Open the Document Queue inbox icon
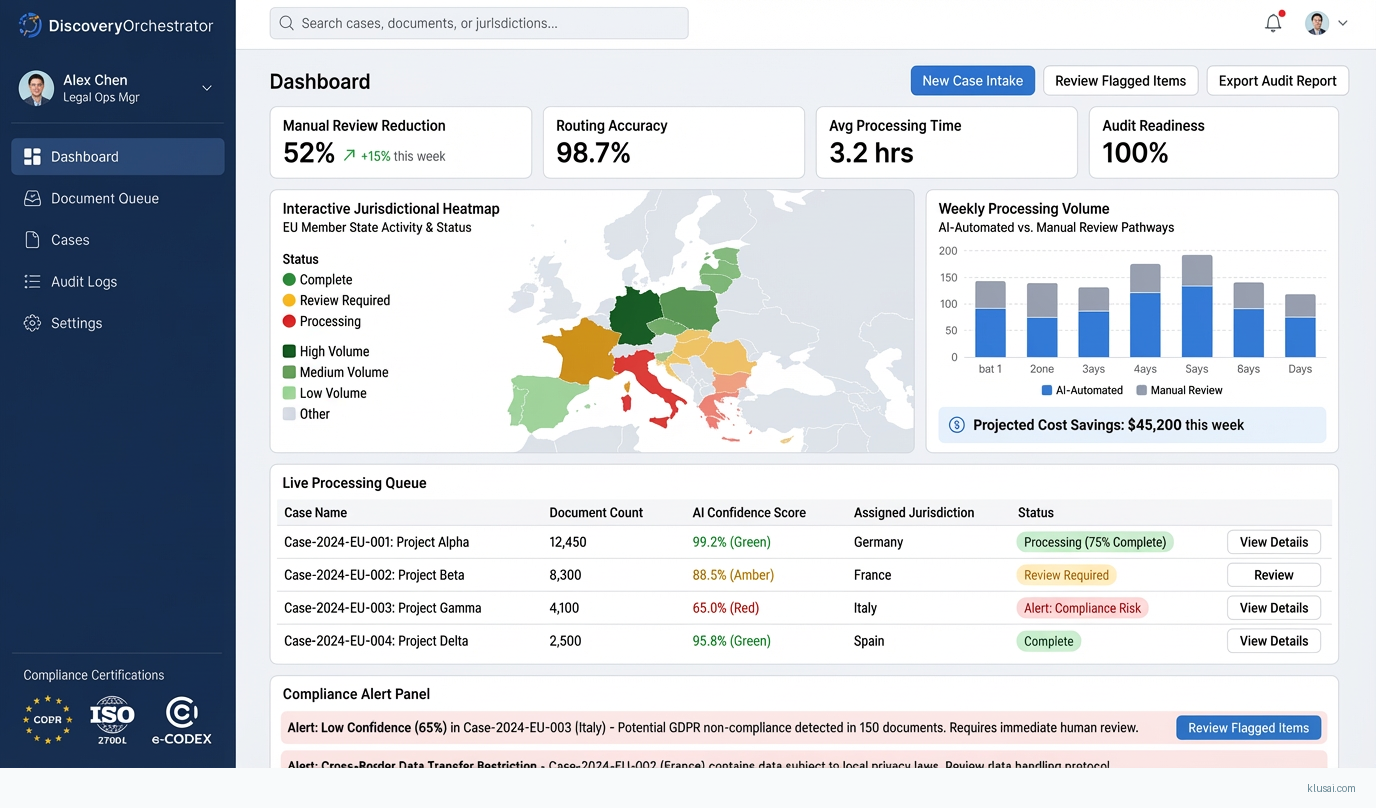 click(32, 199)
